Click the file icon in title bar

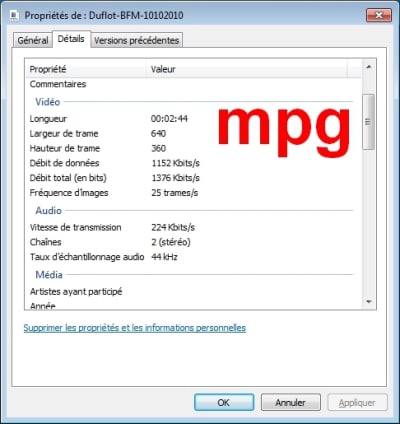(14, 15)
